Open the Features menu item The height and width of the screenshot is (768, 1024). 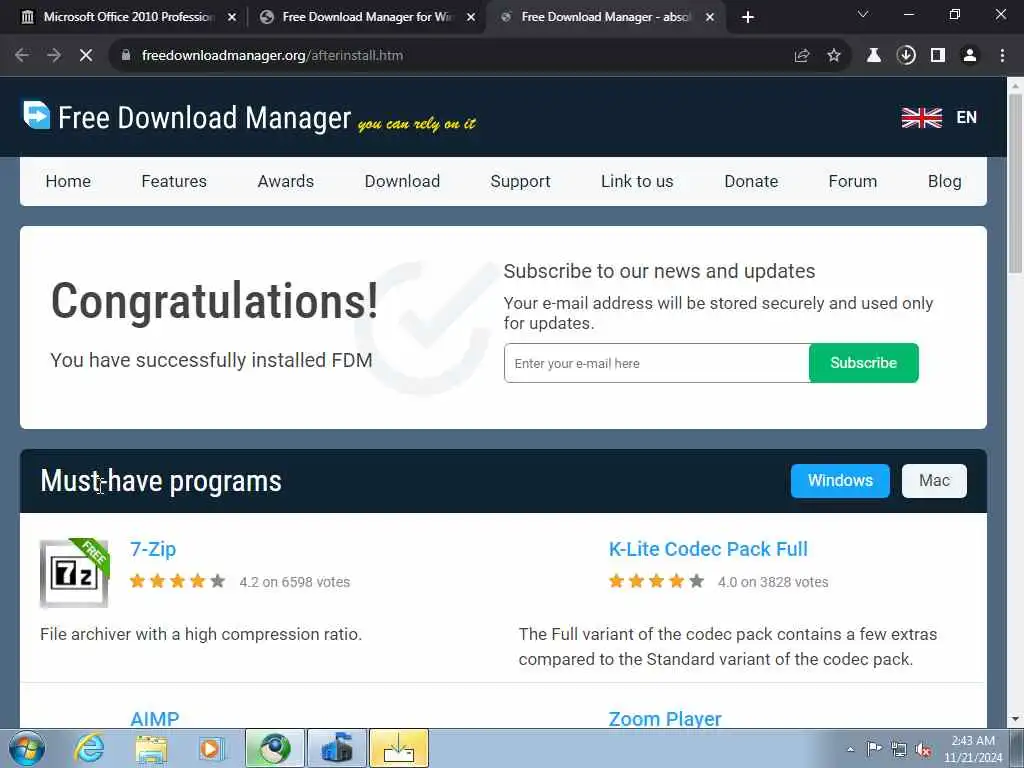pyautogui.click(x=174, y=182)
